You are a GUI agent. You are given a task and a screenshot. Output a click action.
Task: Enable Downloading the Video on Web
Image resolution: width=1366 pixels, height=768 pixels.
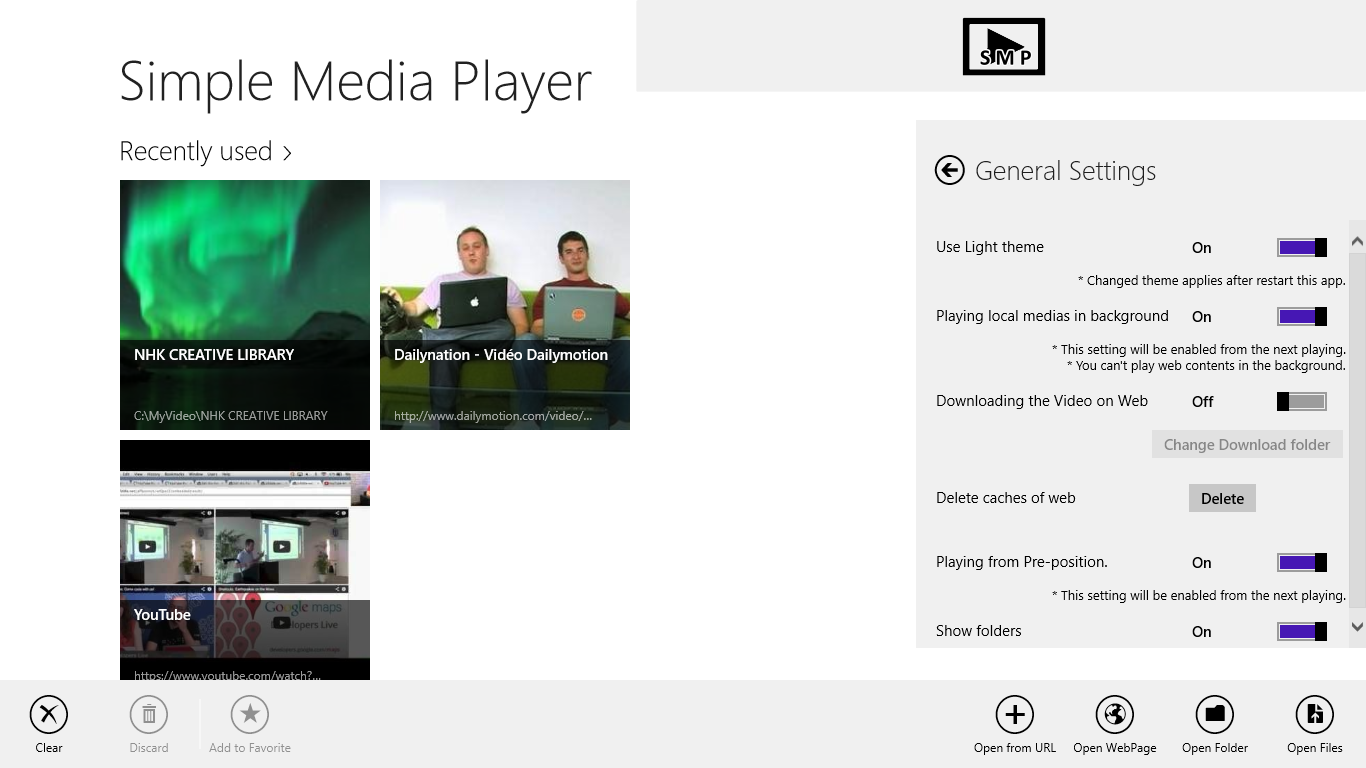[1302, 402]
